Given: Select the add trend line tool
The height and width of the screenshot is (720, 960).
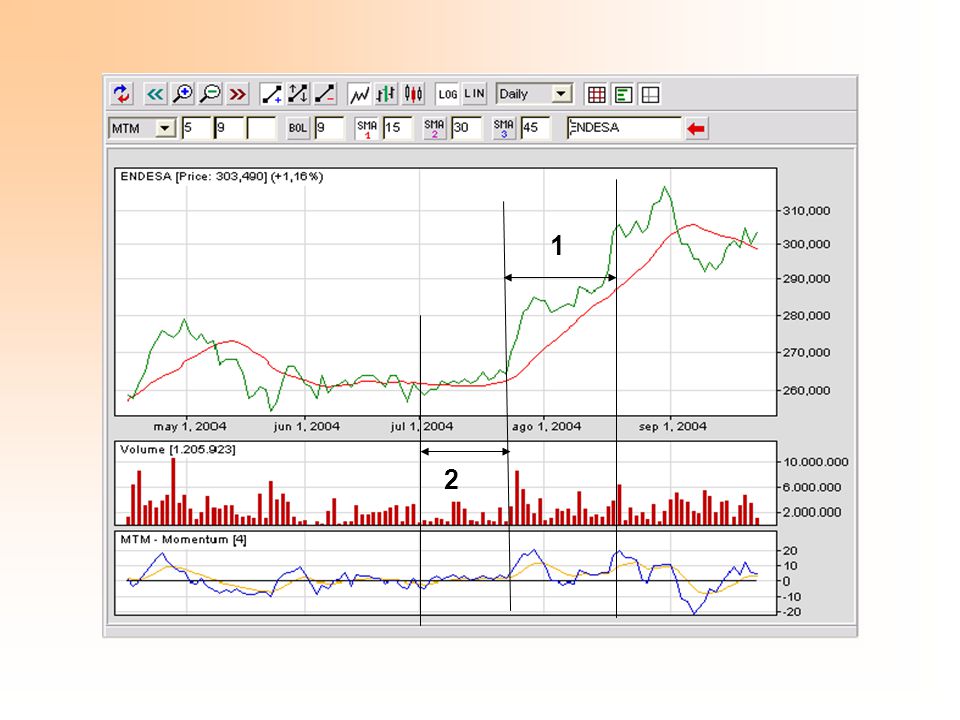Looking at the screenshot, I should 271,94.
